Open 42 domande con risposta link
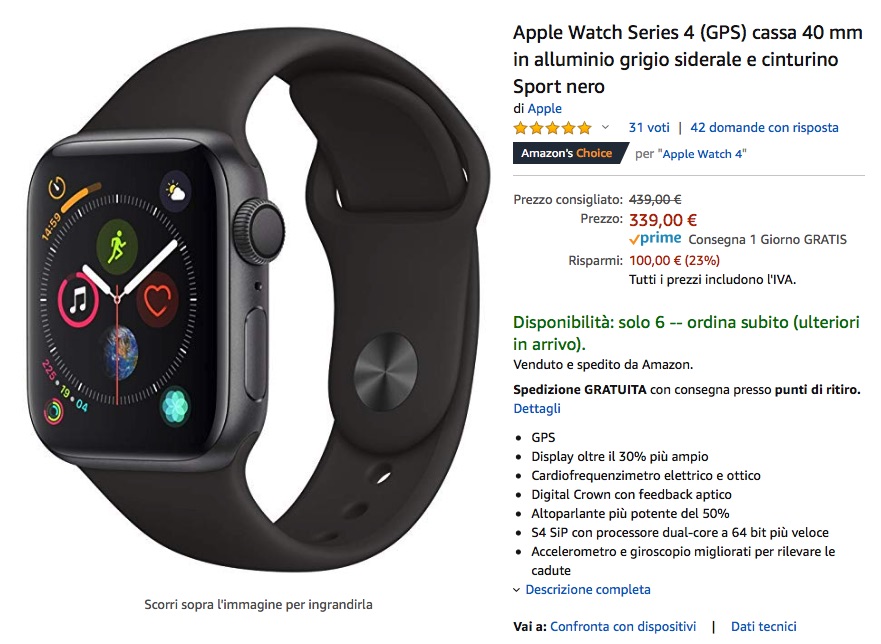The width and height of the screenshot is (881, 644). [764, 128]
